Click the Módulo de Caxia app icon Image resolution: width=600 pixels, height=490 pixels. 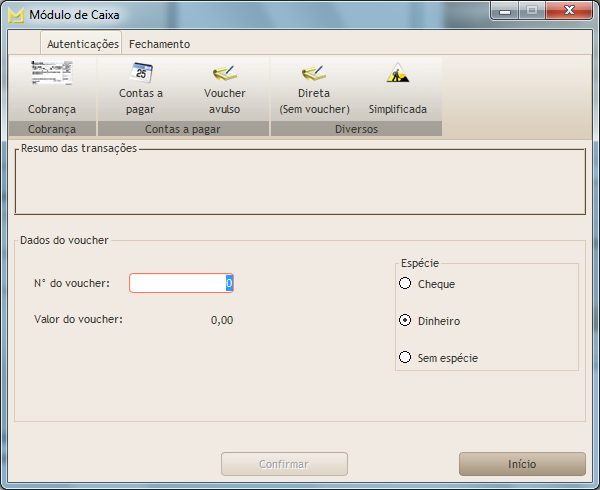point(16,15)
